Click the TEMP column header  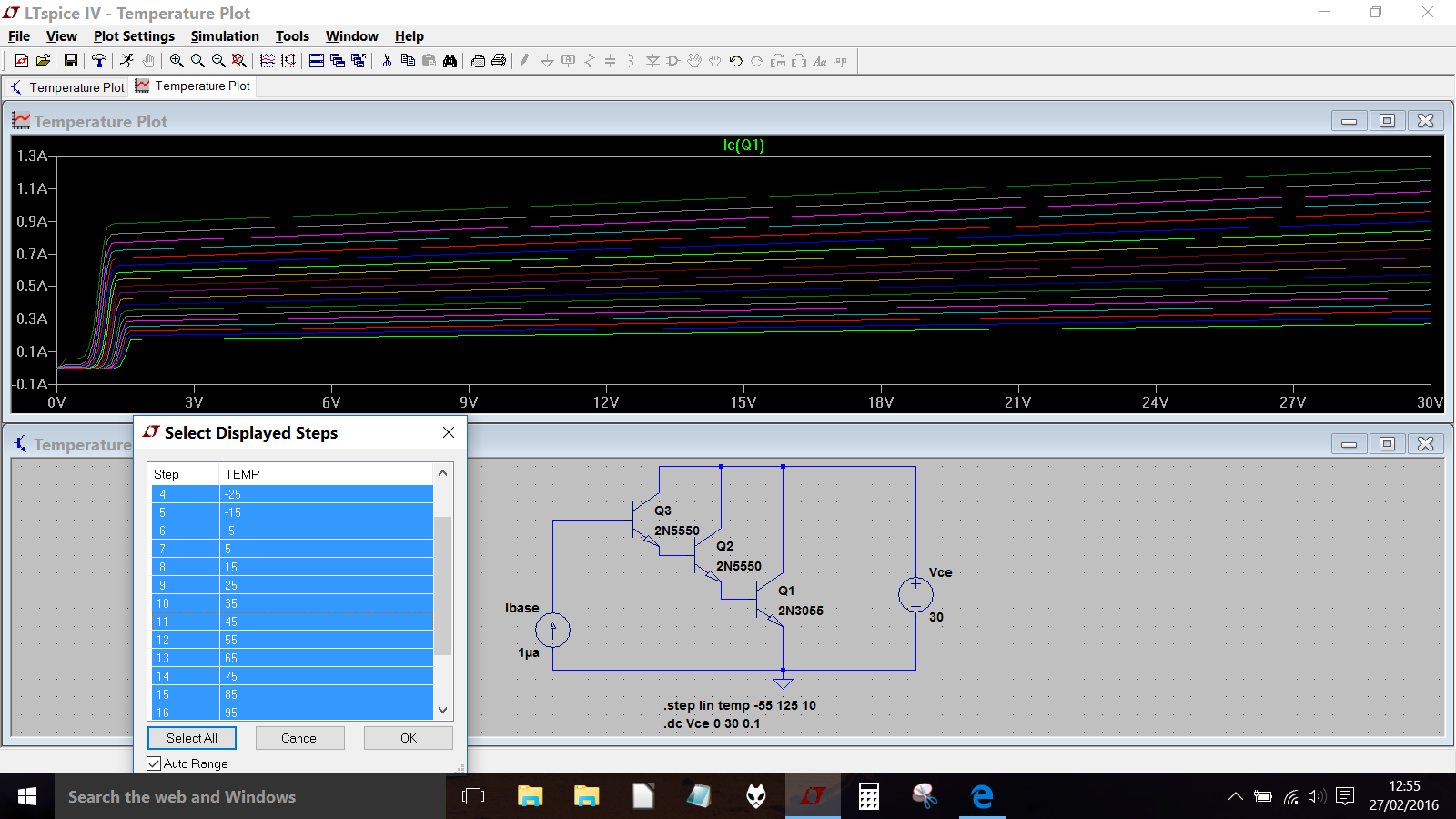pyautogui.click(x=326, y=474)
